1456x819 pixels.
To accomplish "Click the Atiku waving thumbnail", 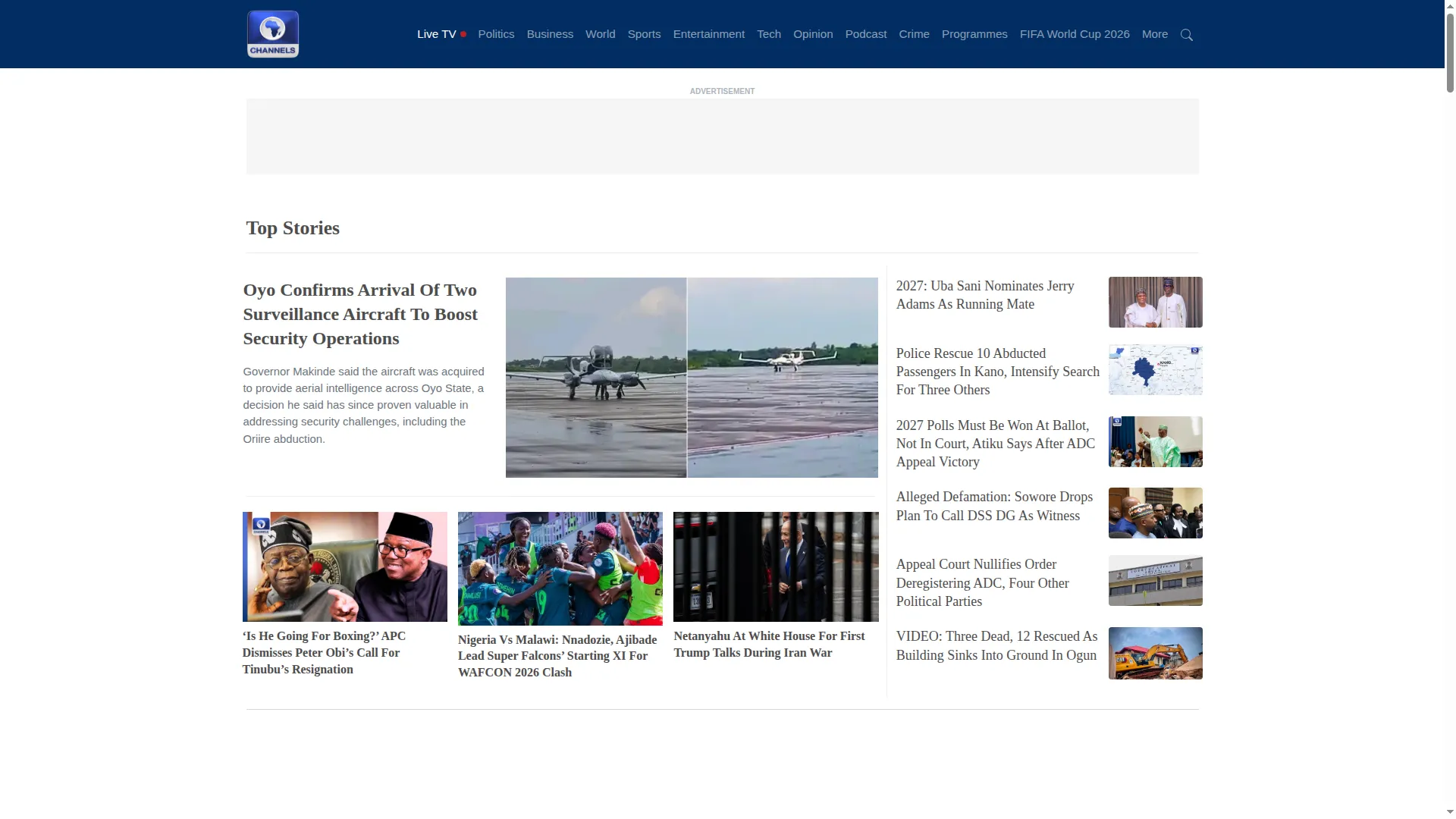I will (1155, 441).
